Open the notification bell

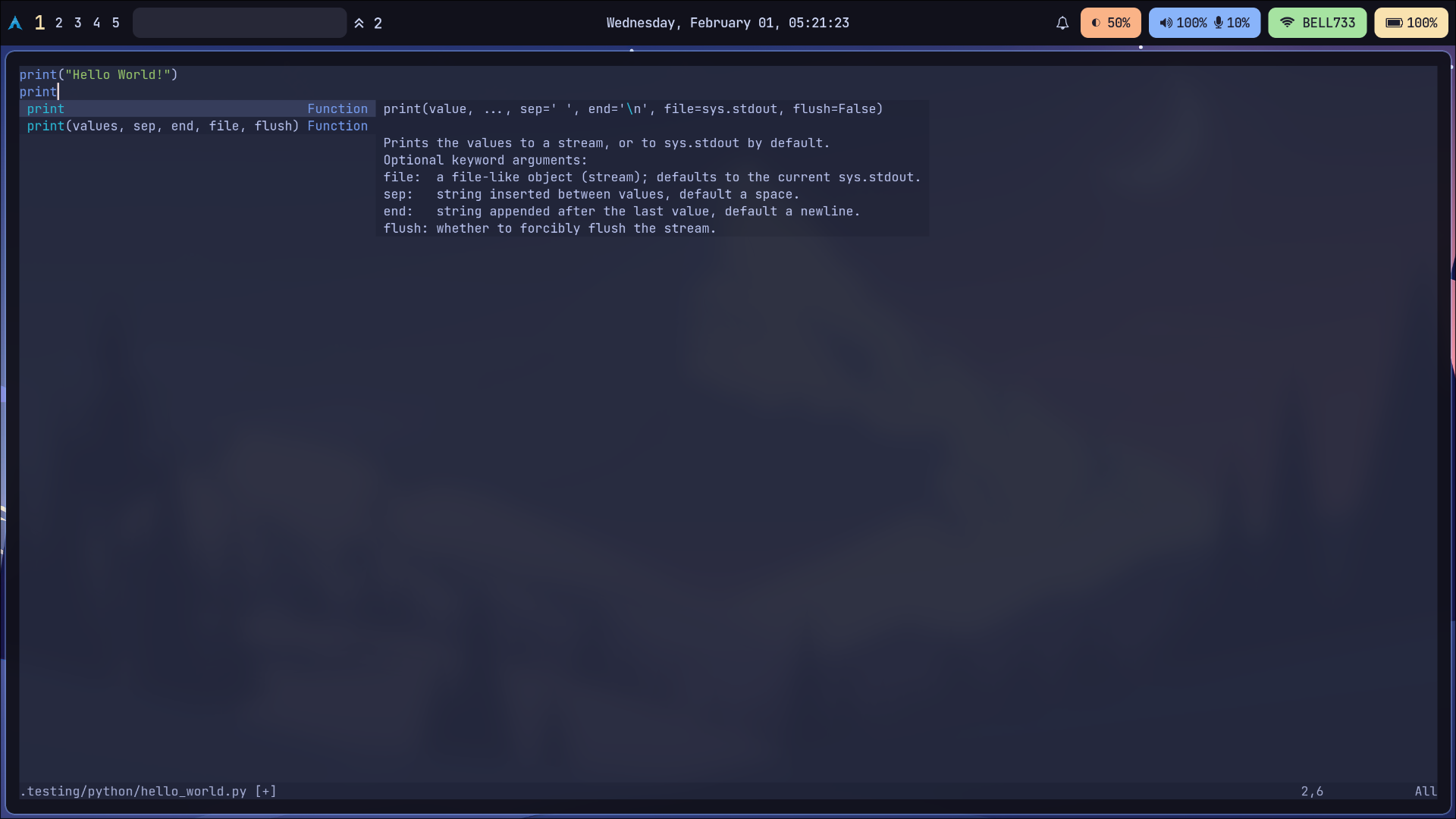[x=1062, y=23]
